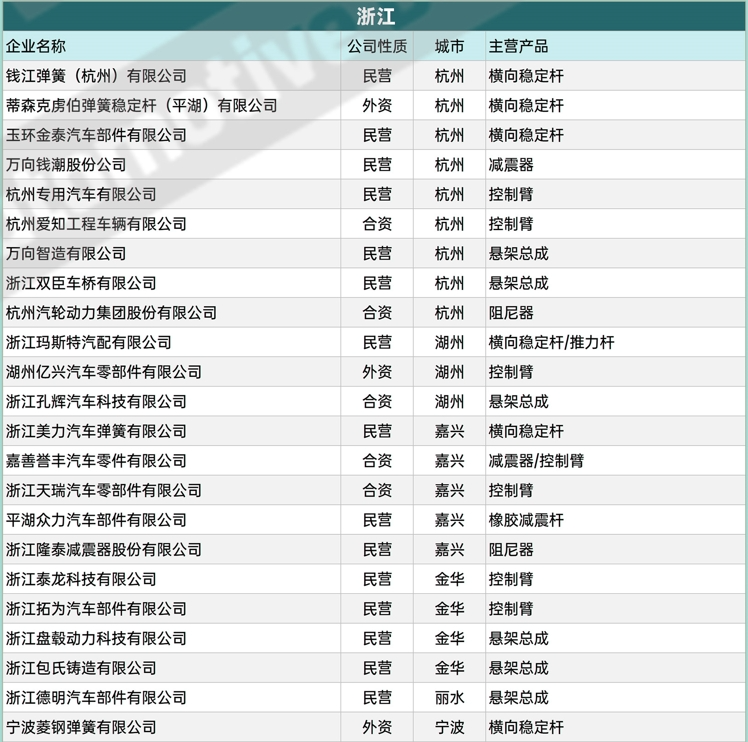Click 外资 in 蒂森克虏伯 row
The image size is (748, 742).
click(377, 105)
